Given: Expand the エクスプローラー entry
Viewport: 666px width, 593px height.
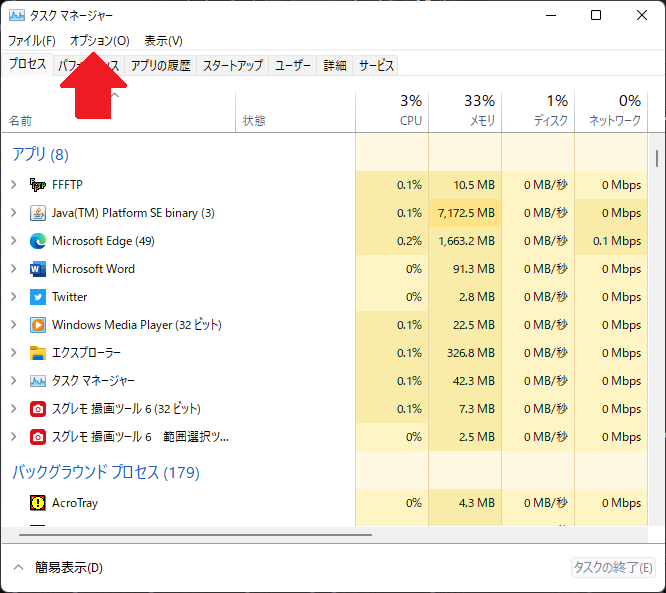Looking at the screenshot, I should (14, 353).
